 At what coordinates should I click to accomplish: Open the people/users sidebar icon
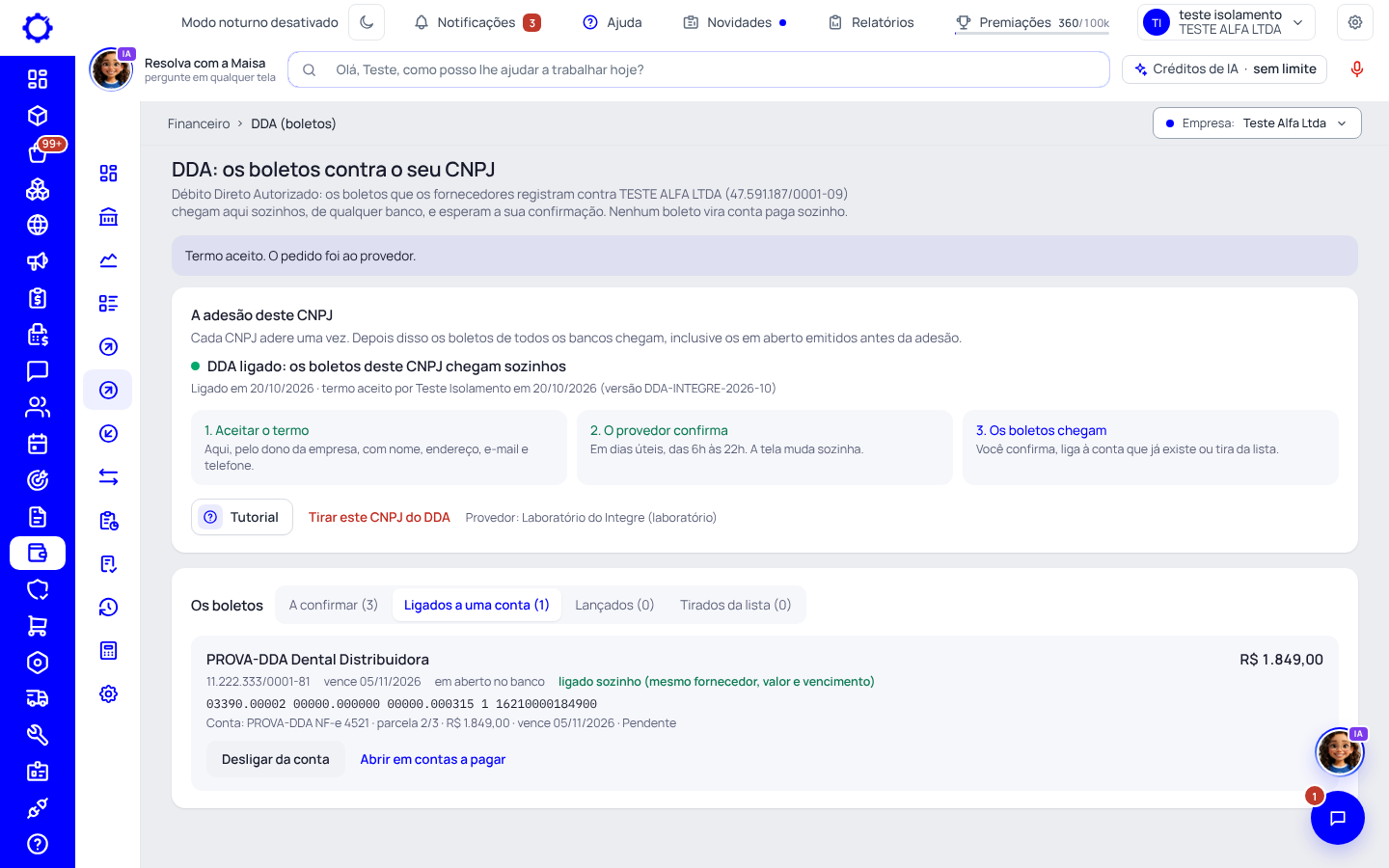pyautogui.click(x=38, y=407)
